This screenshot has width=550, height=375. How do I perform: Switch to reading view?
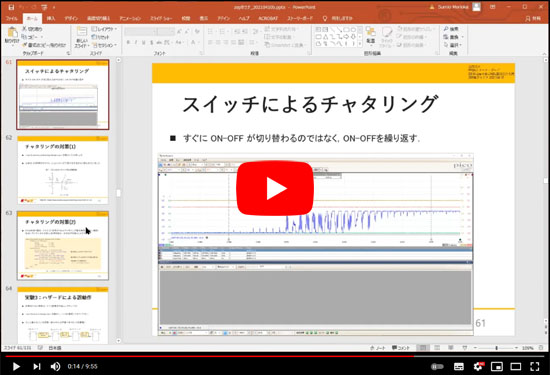[x=451, y=348]
